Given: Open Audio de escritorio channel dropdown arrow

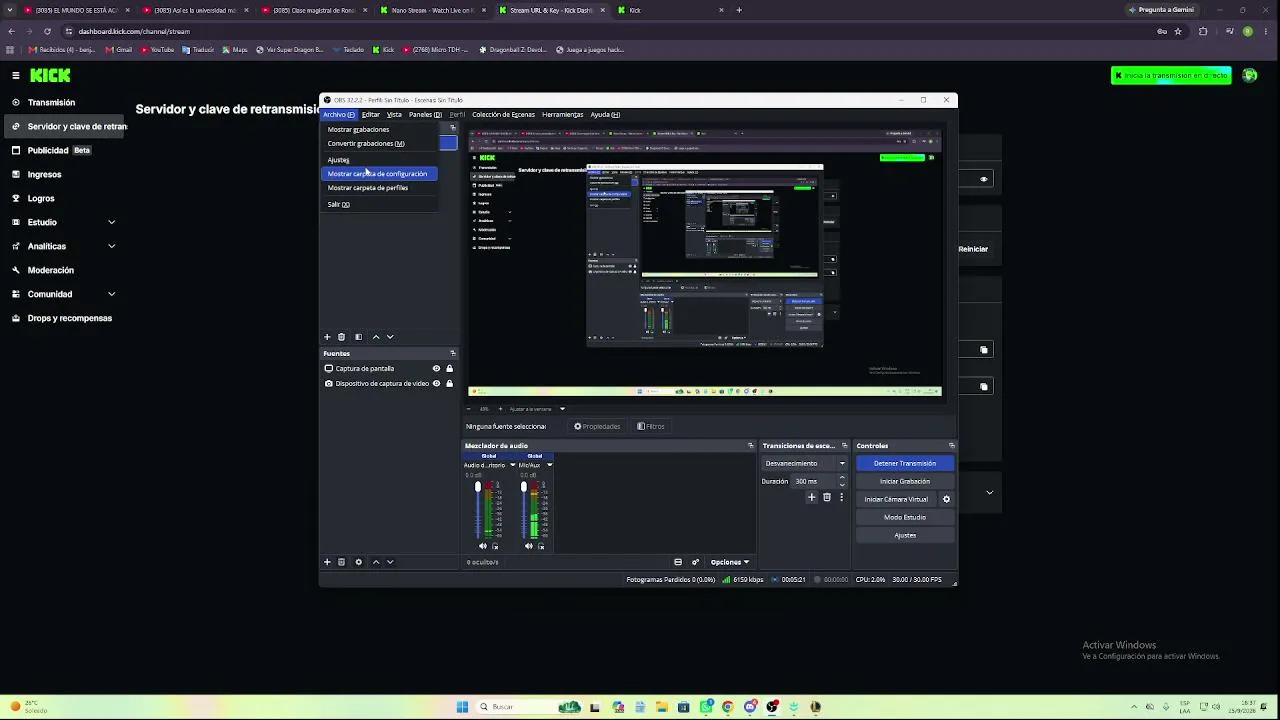Looking at the screenshot, I should pyautogui.click(x=513, y=465).
